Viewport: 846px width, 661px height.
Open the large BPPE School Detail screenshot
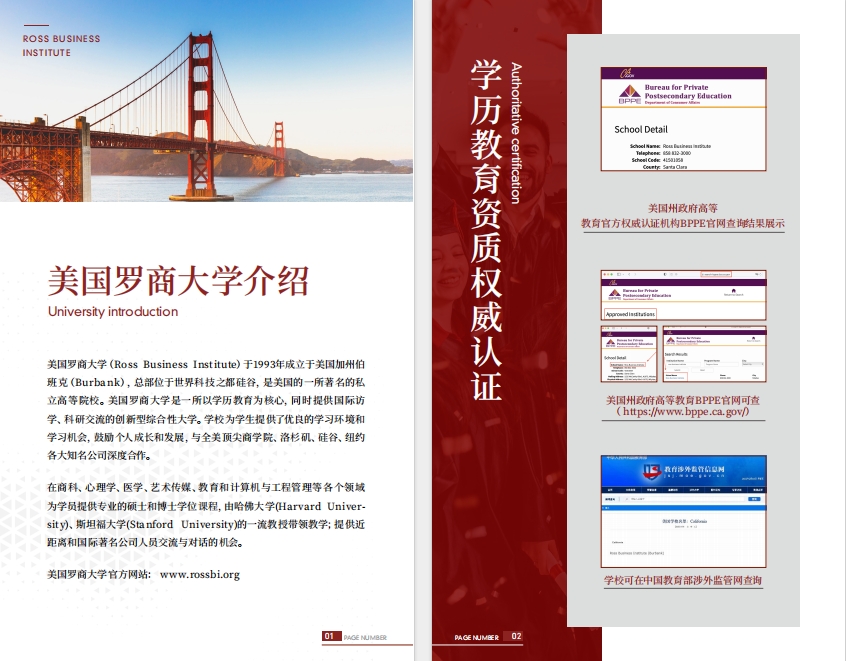[x=684, y=119]
